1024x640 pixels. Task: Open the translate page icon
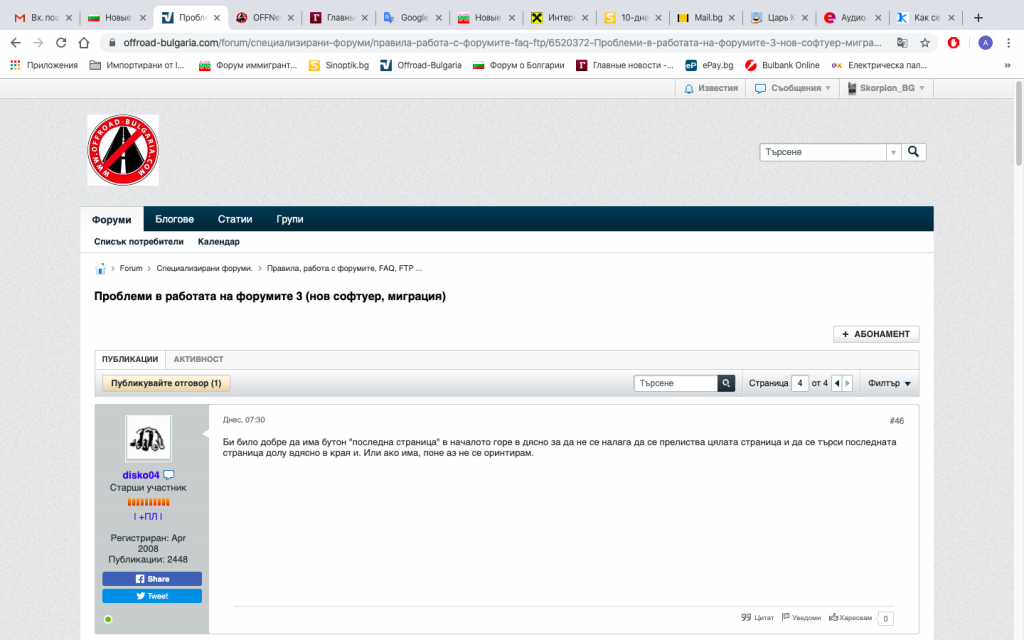902,42
